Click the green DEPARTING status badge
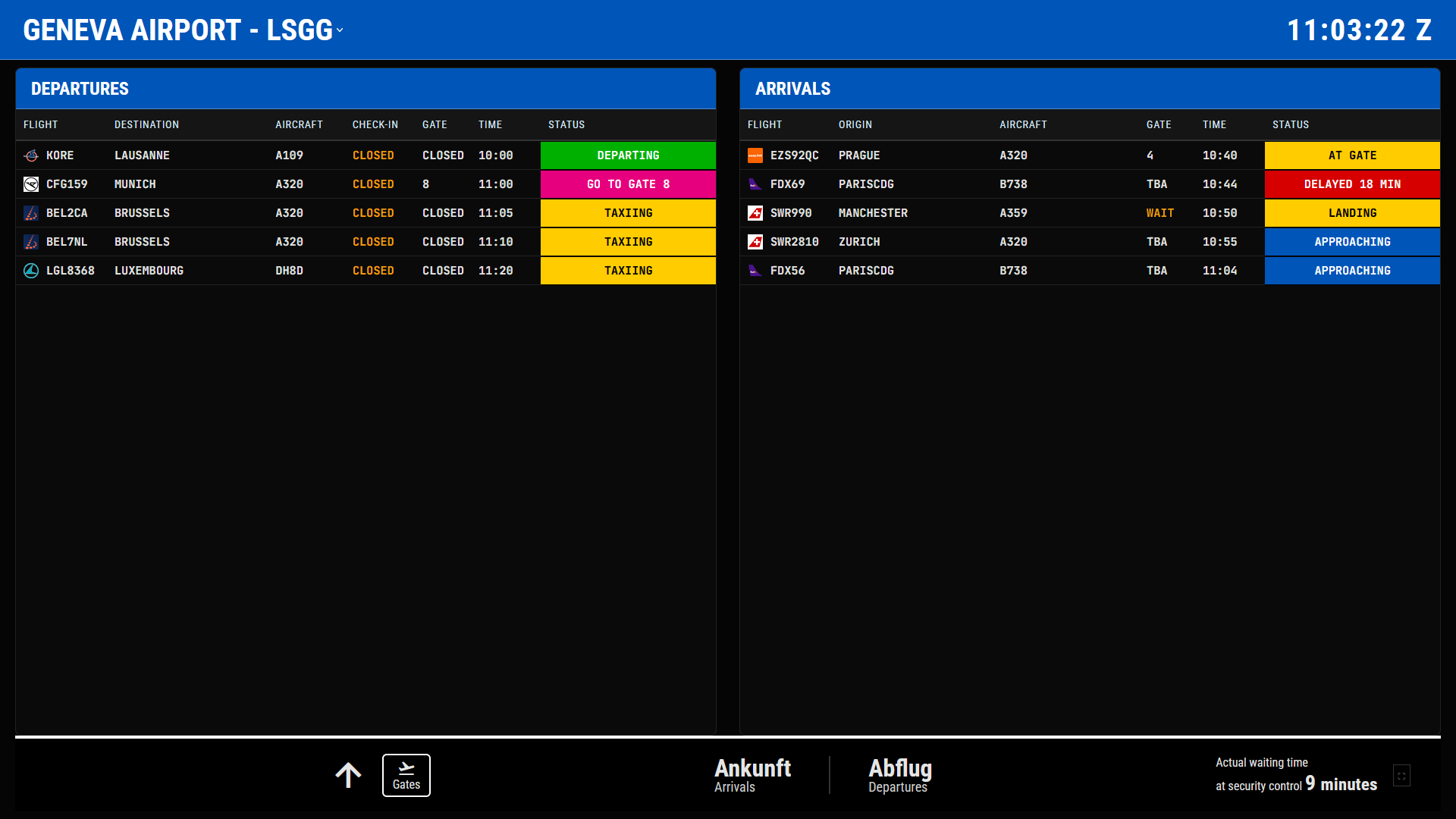This screenshot has height=819, width=1456. coord(628,155)
